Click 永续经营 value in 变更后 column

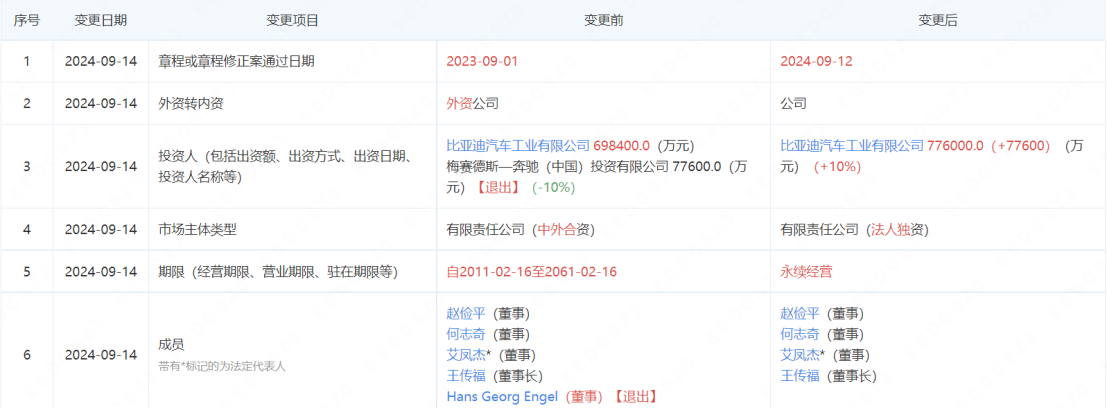[x=806, y=271]
